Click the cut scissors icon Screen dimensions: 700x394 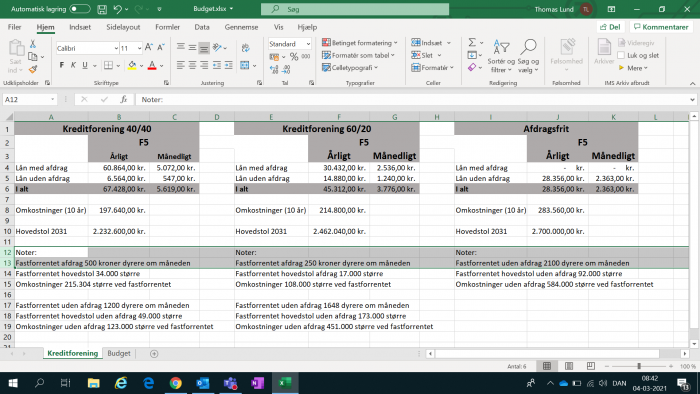point(33,44)
